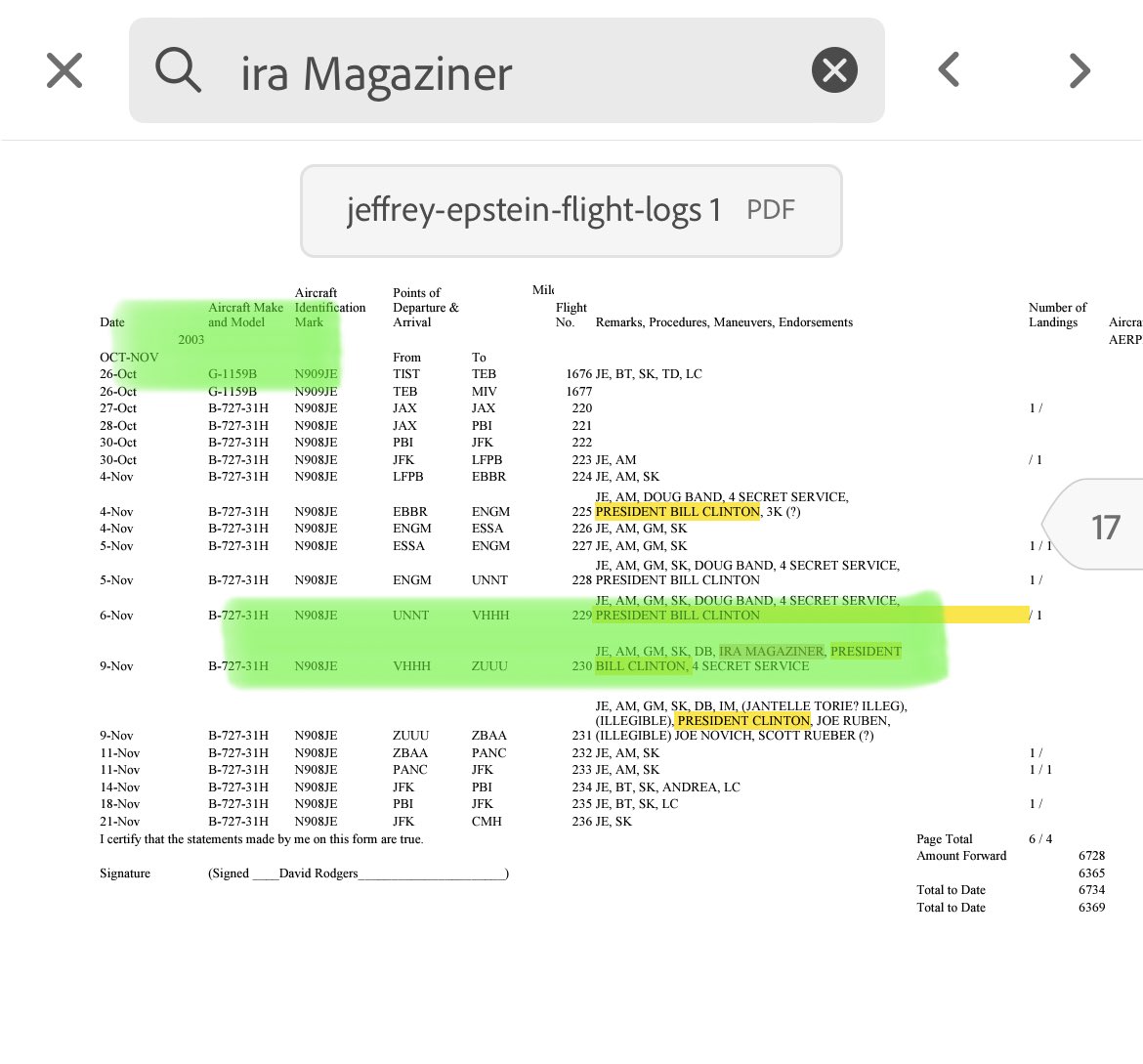
Task: Select the 'OCT-NOV' period label
Action: (x=129, y=358)
